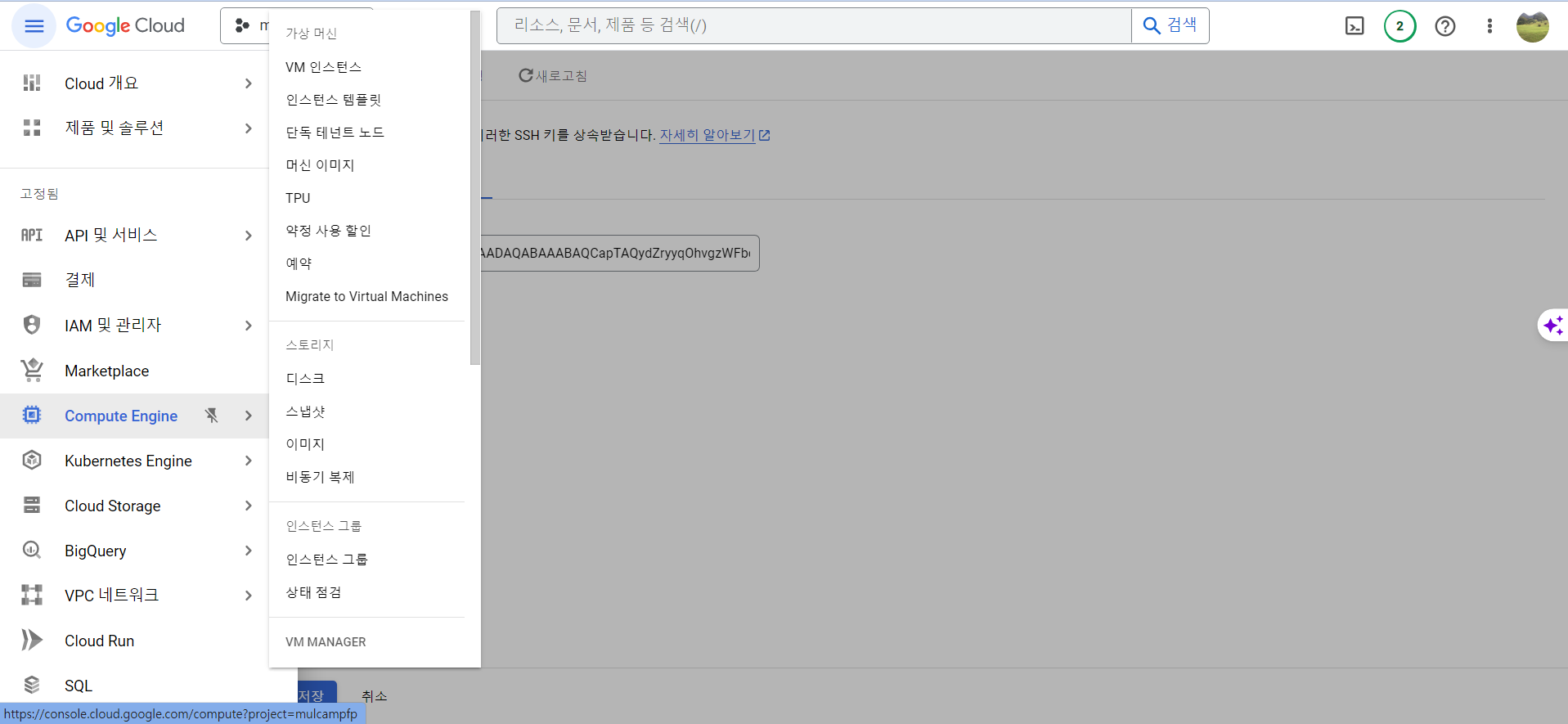Unpin Compute Engine from the menu
Viewport: 1568px width, 724px height.
tap(211, 416)
